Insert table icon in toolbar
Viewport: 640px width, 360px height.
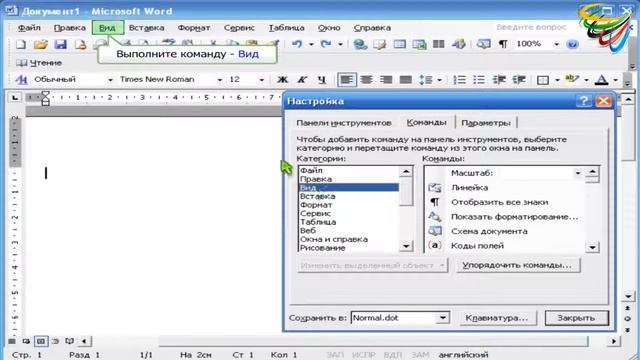(400, 44)
